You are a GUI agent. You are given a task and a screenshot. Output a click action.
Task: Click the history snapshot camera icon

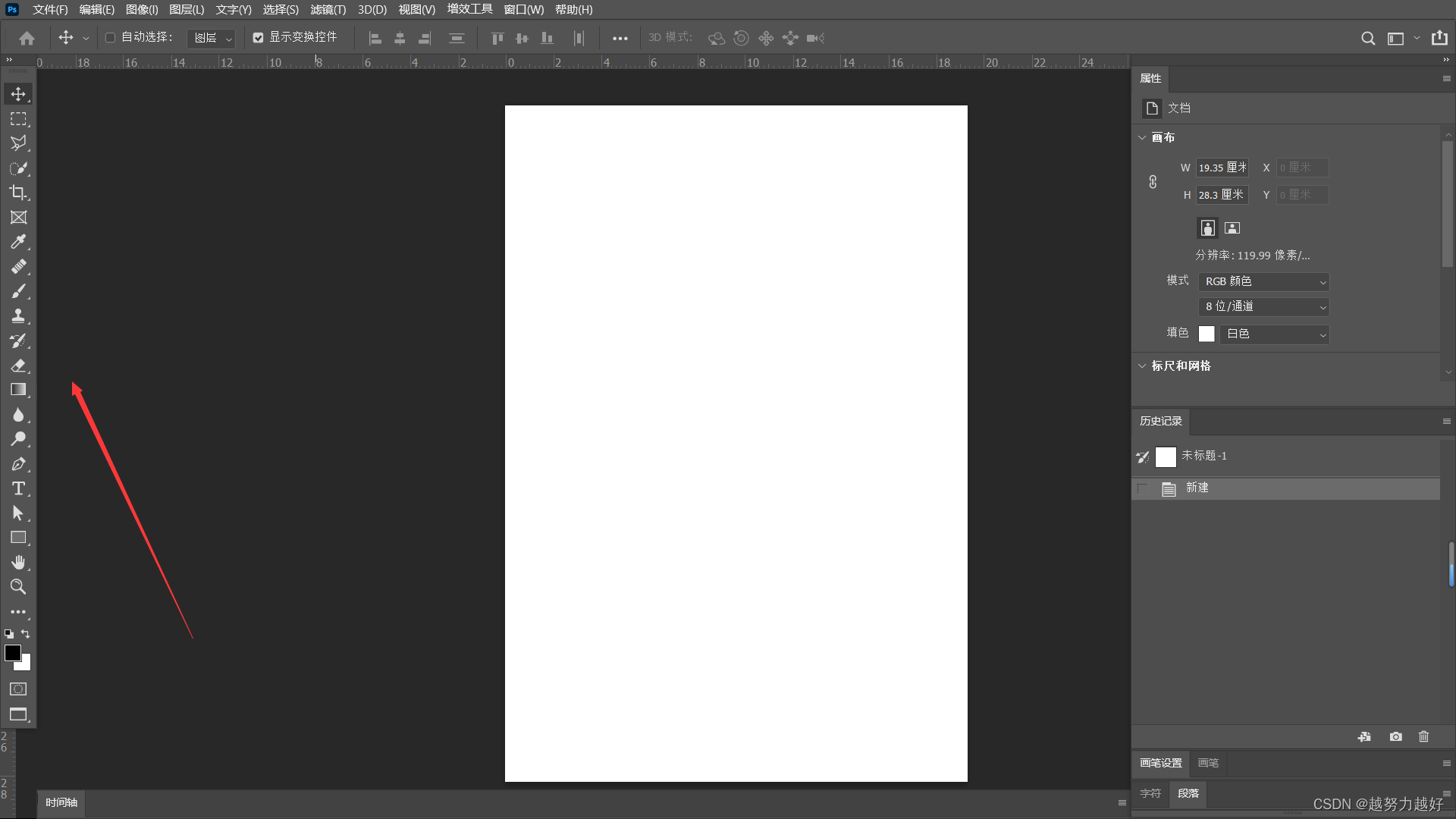click(1395, 736)
